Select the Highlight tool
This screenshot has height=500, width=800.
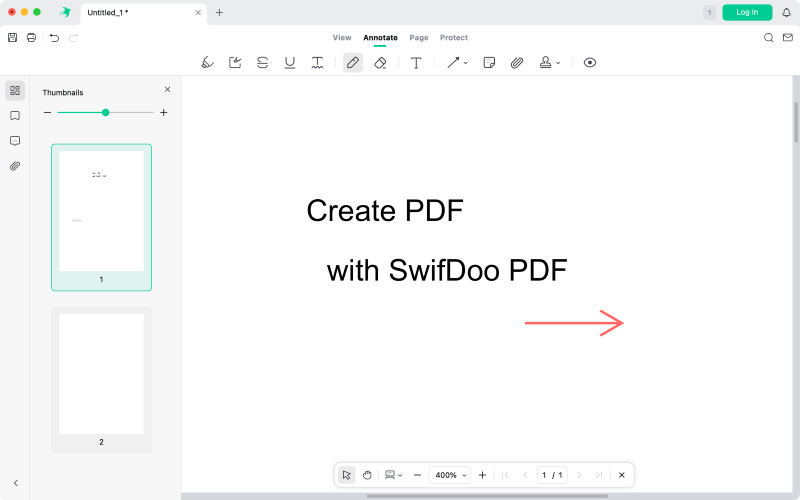click(x=207, y=62)
